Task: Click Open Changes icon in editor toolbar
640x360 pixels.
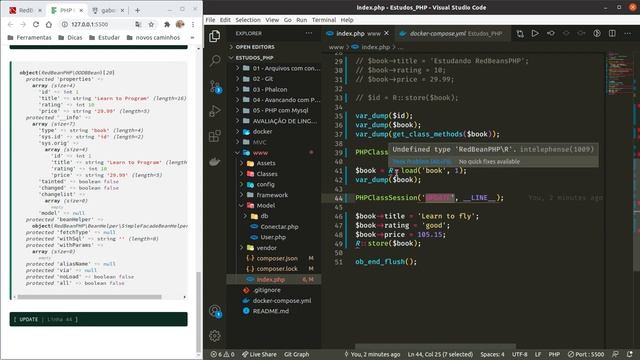Action: click(x=520, y=33)
